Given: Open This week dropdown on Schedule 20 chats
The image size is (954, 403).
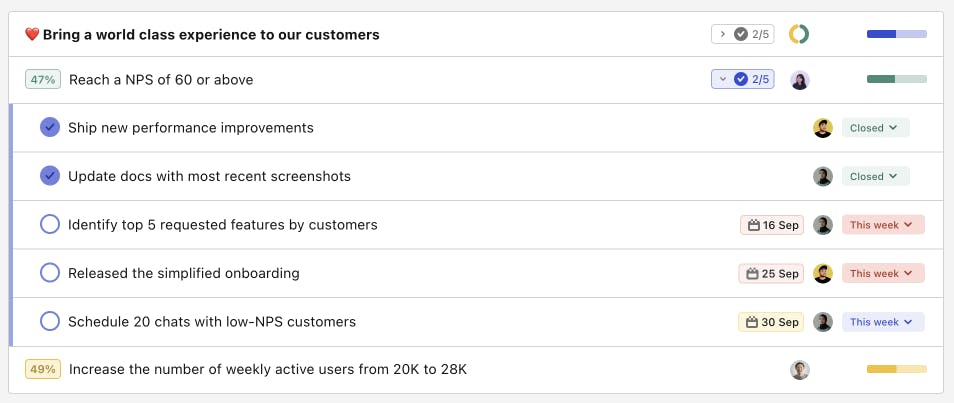Looking at the screenshot, I should (x=882, y=322).
